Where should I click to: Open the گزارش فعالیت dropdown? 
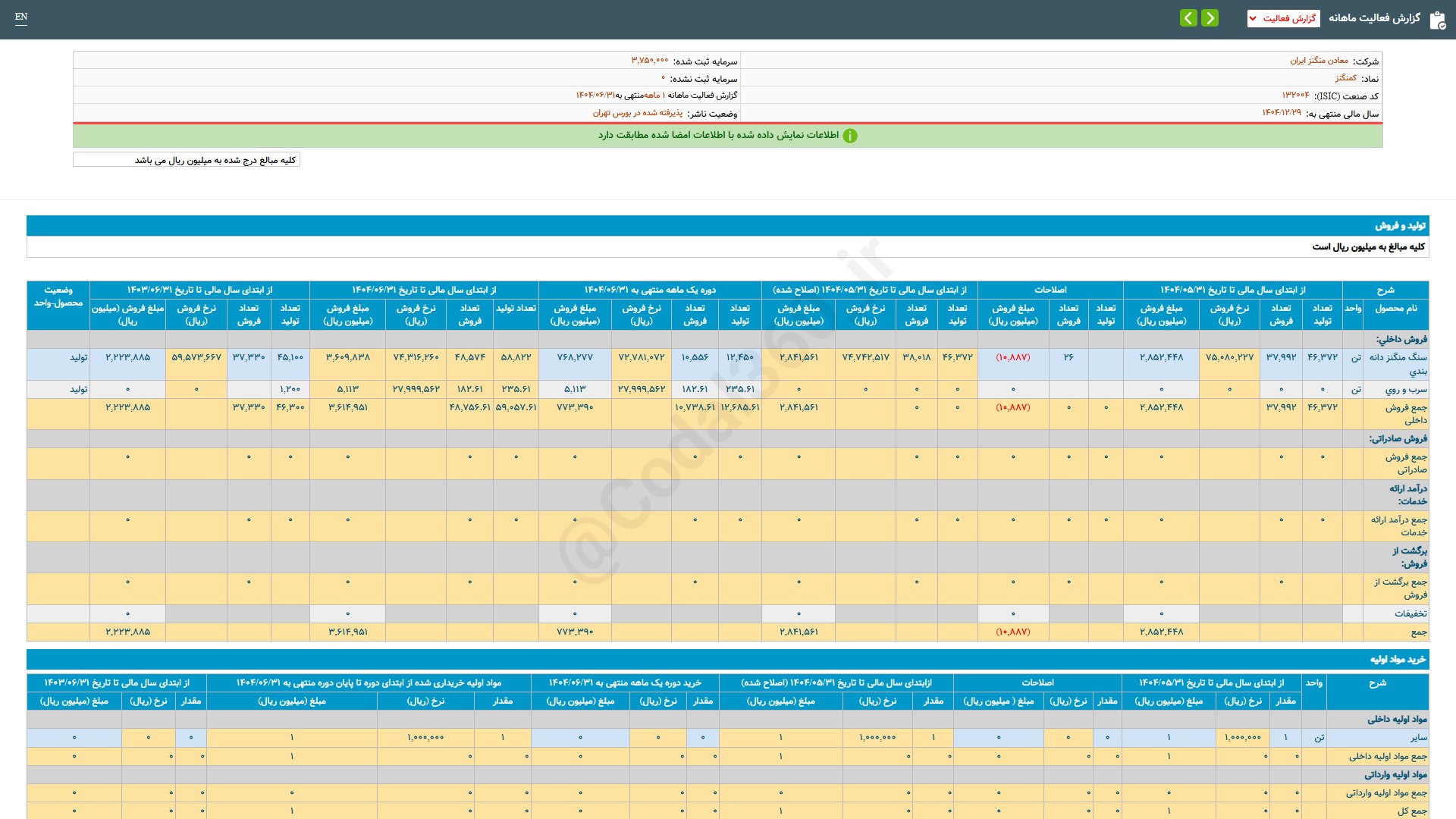point(1283,18)
